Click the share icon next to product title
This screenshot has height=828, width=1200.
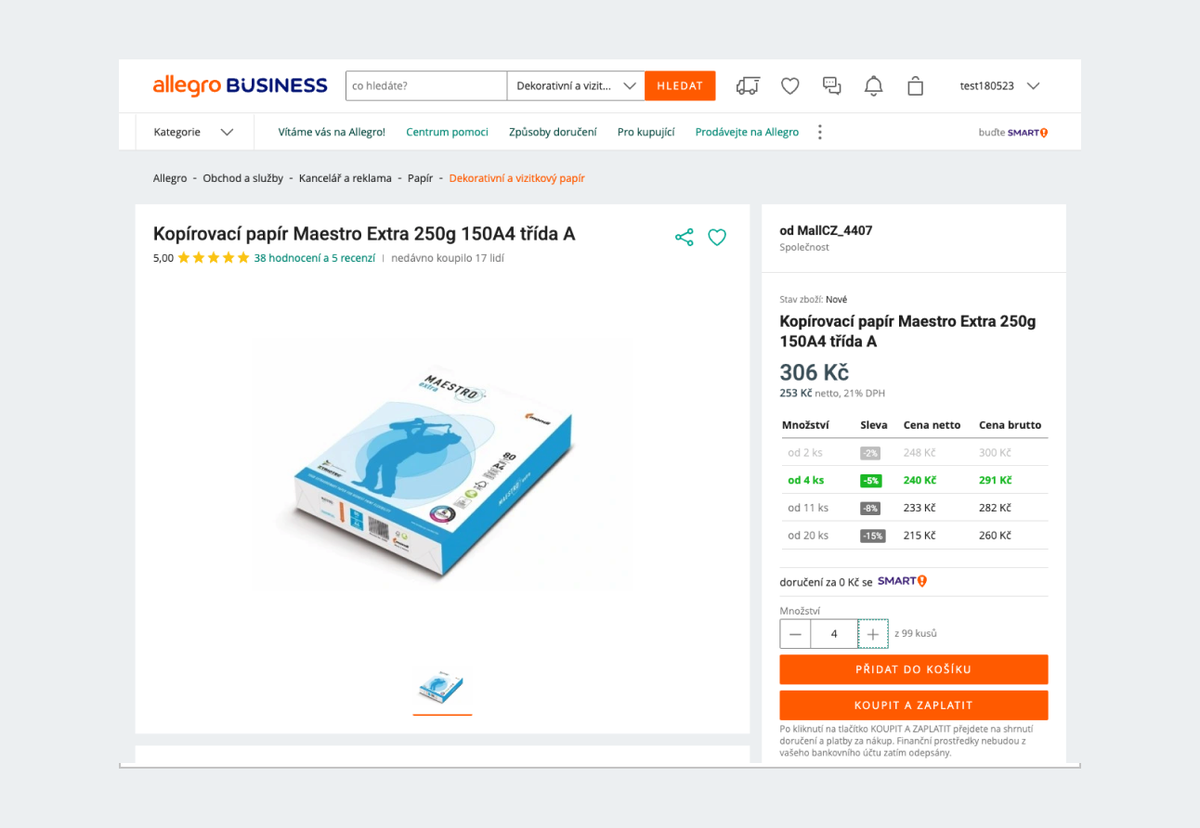point(684,237)
